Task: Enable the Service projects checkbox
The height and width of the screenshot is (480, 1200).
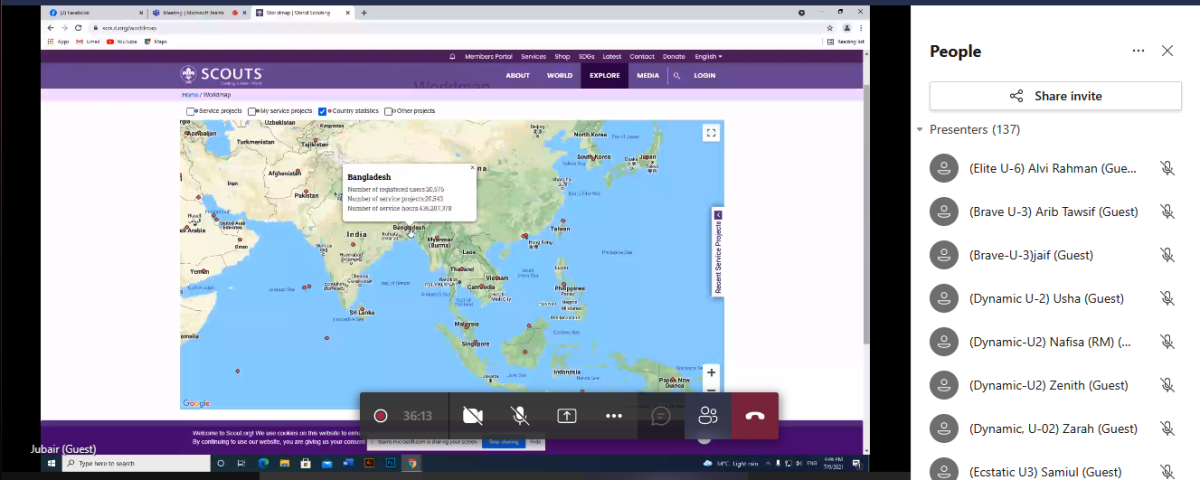Action: click(x=191, y=111)
